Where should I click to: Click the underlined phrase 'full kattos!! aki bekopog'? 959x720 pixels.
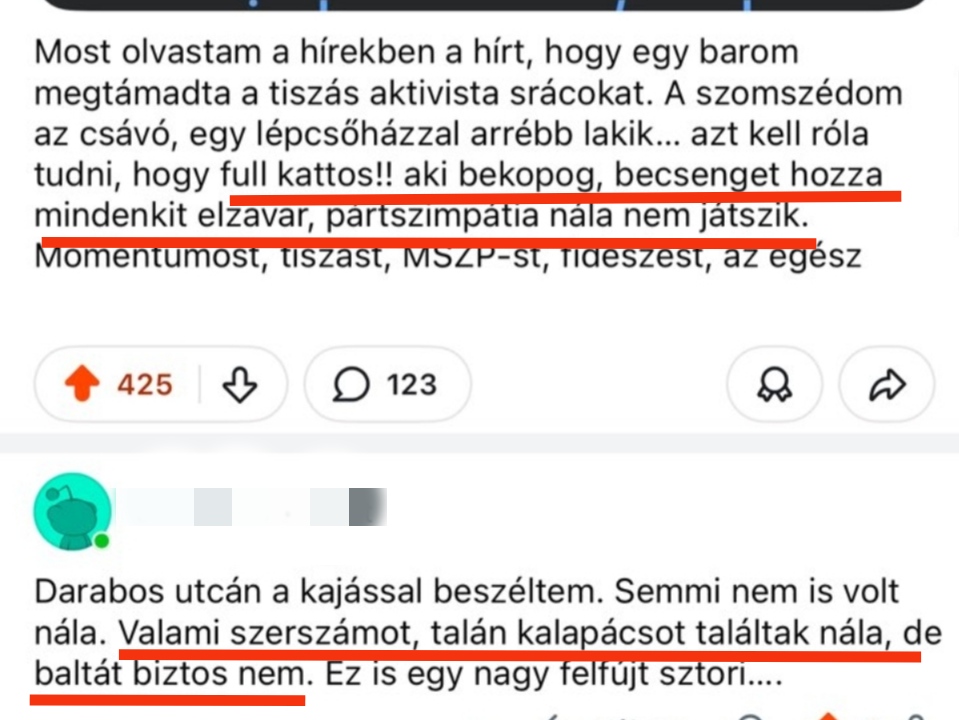(x=410, y=175)
